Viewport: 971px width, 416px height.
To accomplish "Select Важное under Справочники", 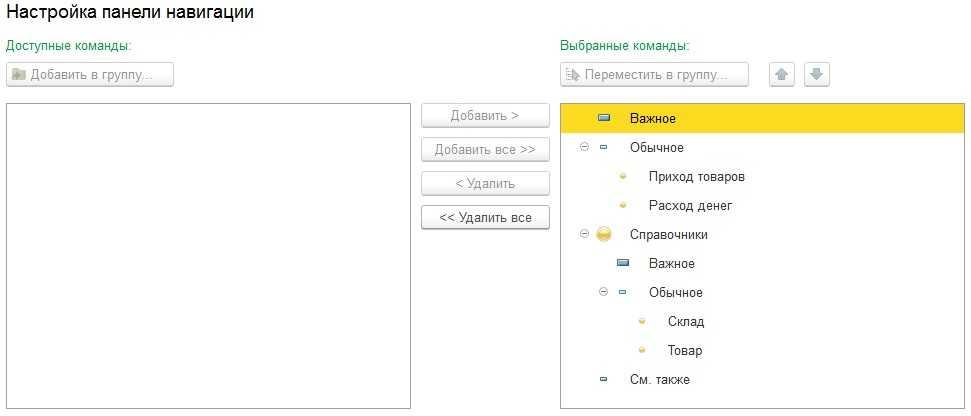I will click(671, 264).
